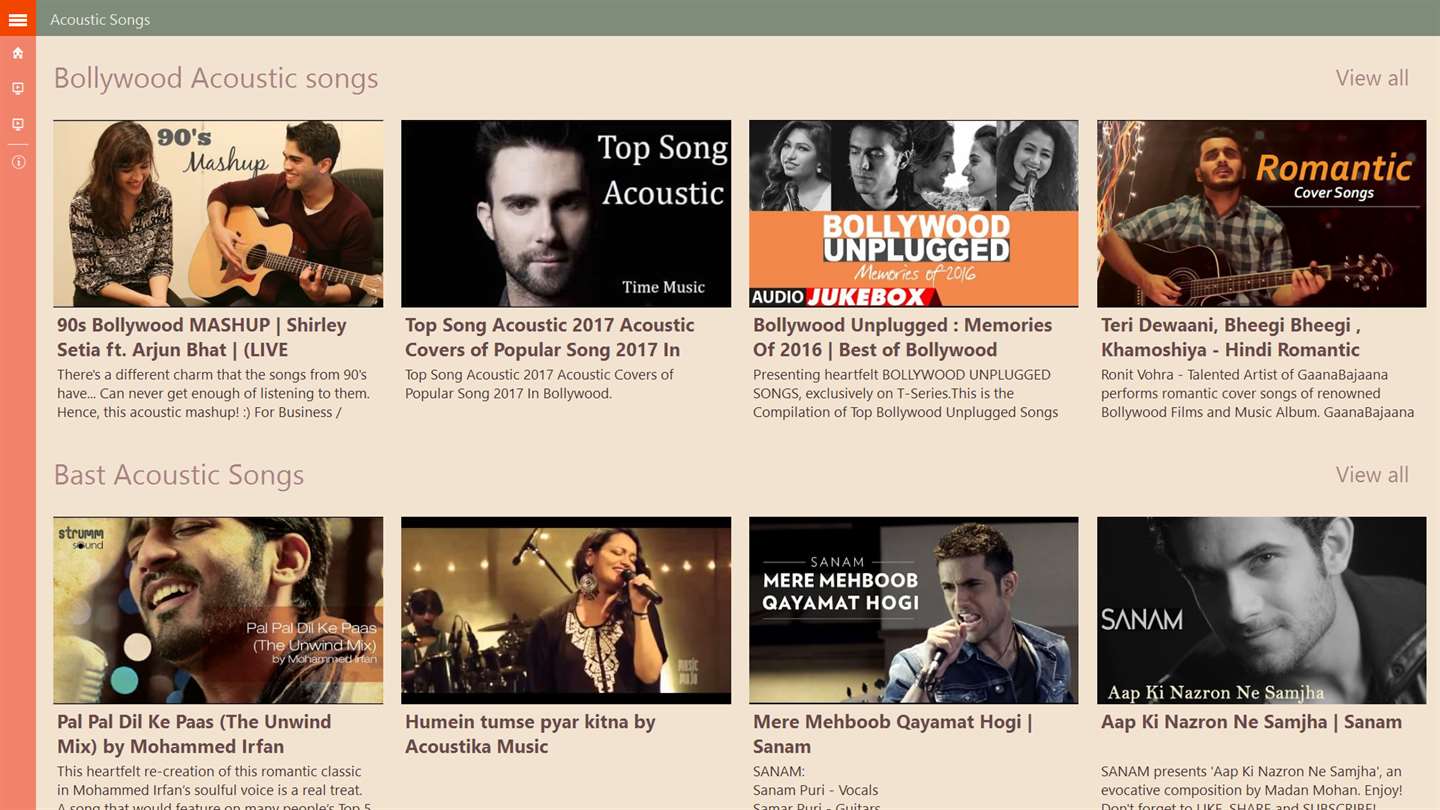The width and height of the screenshot is (1440, 810).
Task: Click description 'Sanam Puri - Vocals'
Action: coord(815,790)
